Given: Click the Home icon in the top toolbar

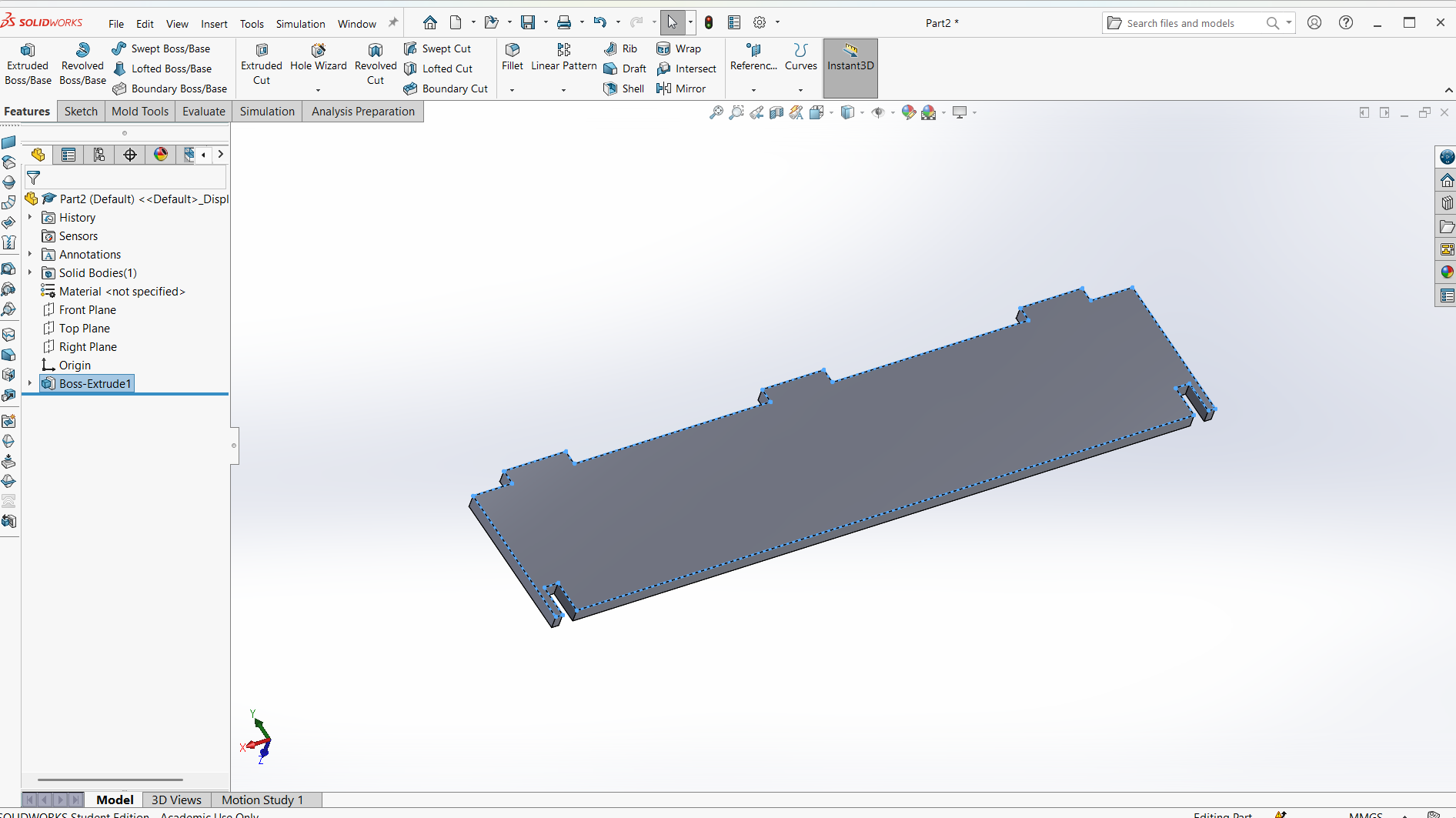Looking at the screenshot, I should pyautogui.click(x=430, y=22).
